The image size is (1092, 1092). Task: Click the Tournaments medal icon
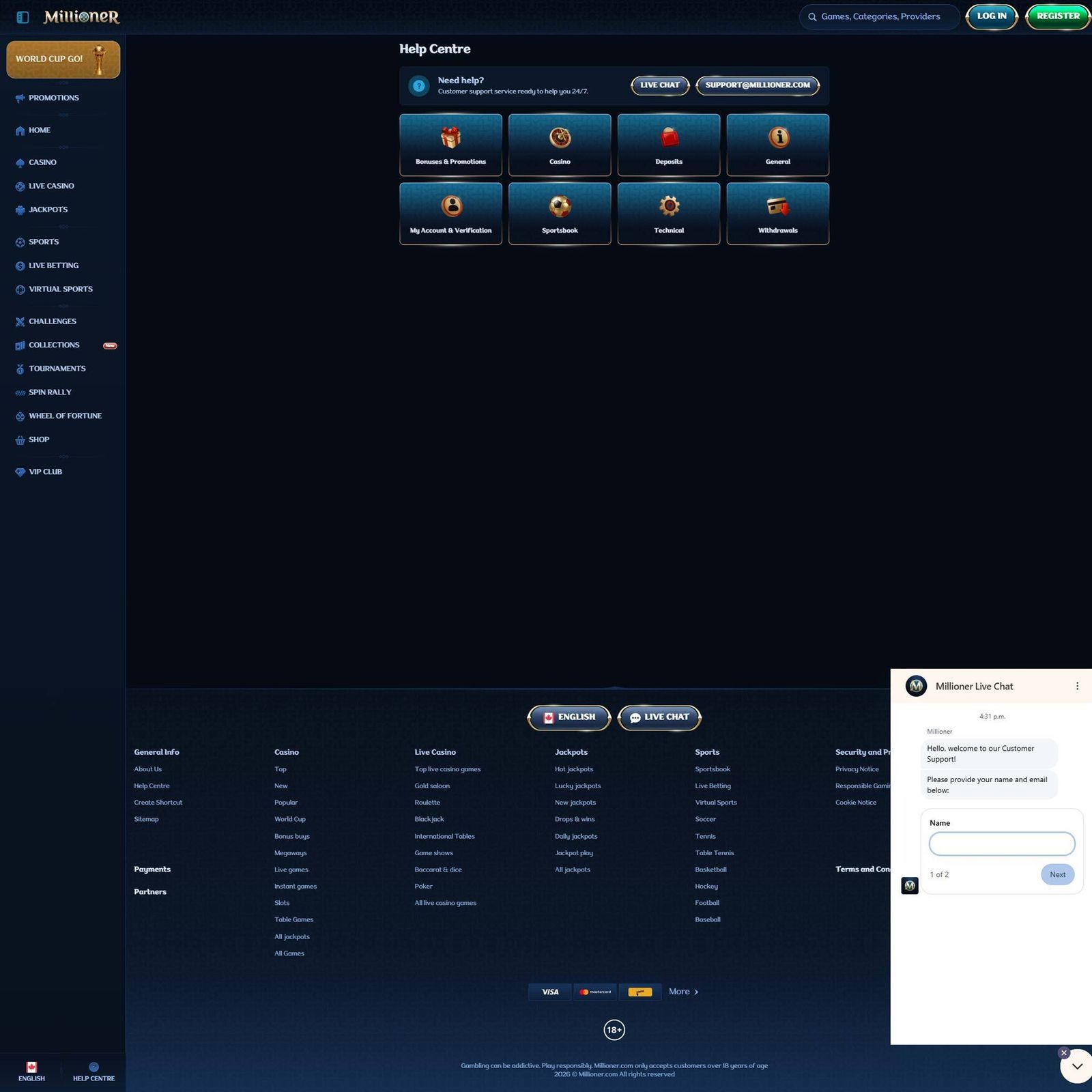(20, 369)
